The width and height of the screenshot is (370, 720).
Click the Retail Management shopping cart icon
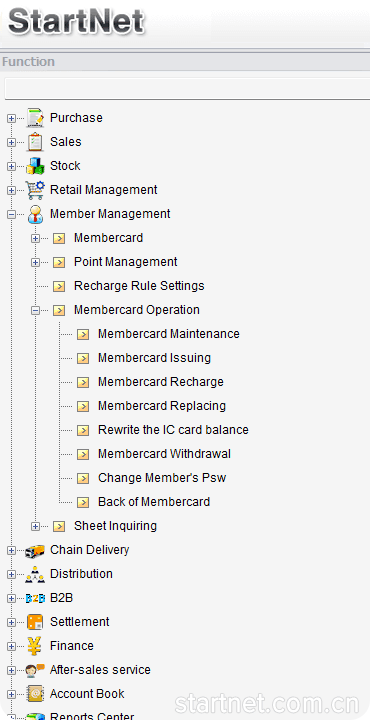click(35, 190)
